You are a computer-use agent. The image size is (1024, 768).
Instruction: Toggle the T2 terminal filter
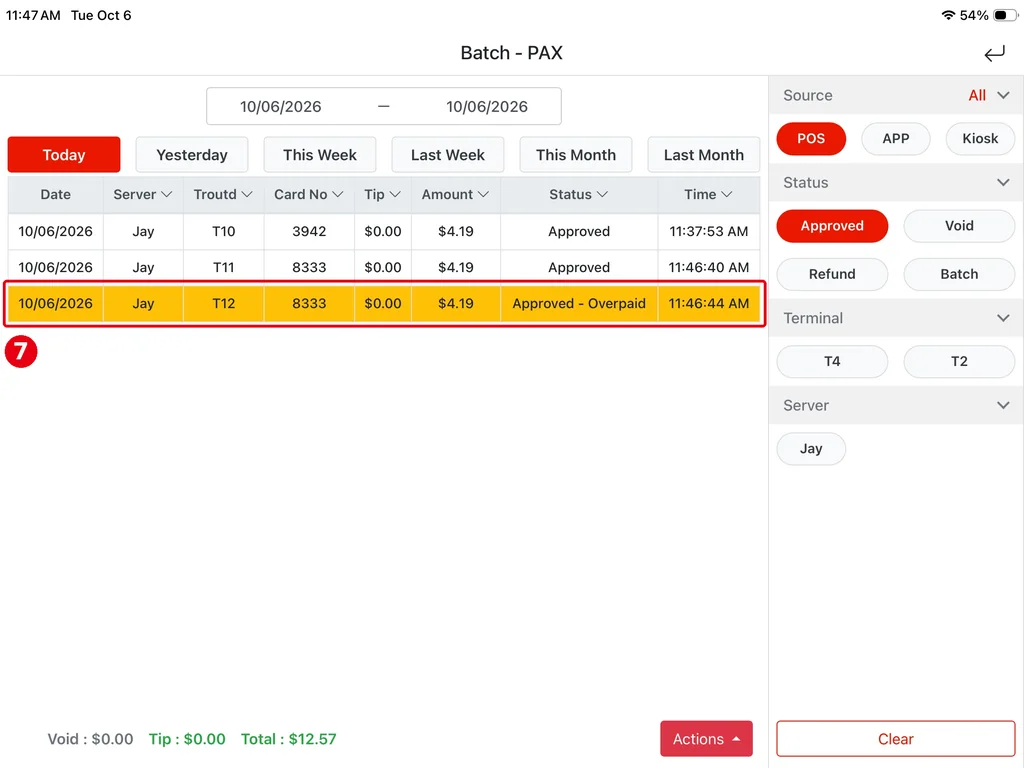tap(959, 362)
